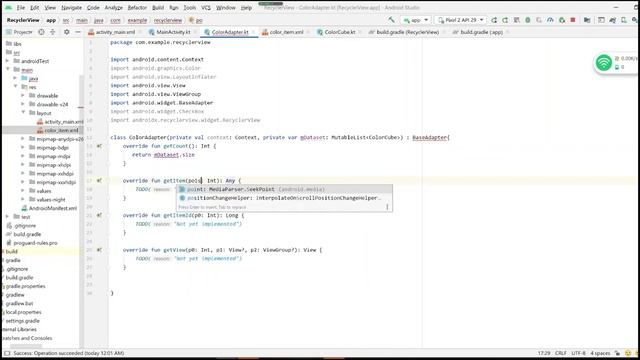Click the Make Project hammer icon
Viewport: 640px width, 360px height.
391,20
